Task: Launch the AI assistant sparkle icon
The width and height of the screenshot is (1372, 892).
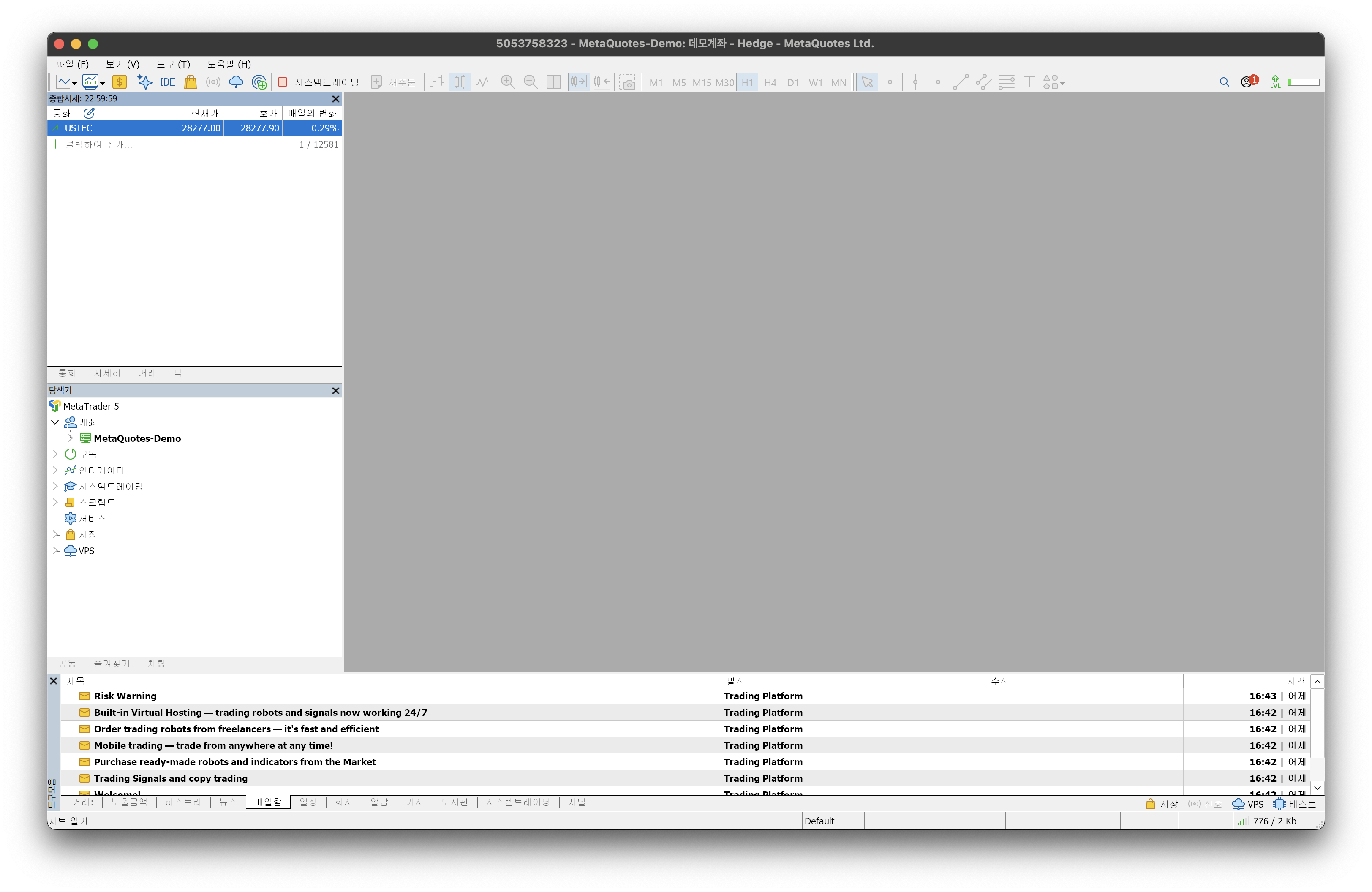Action: [x=145, y=82]
